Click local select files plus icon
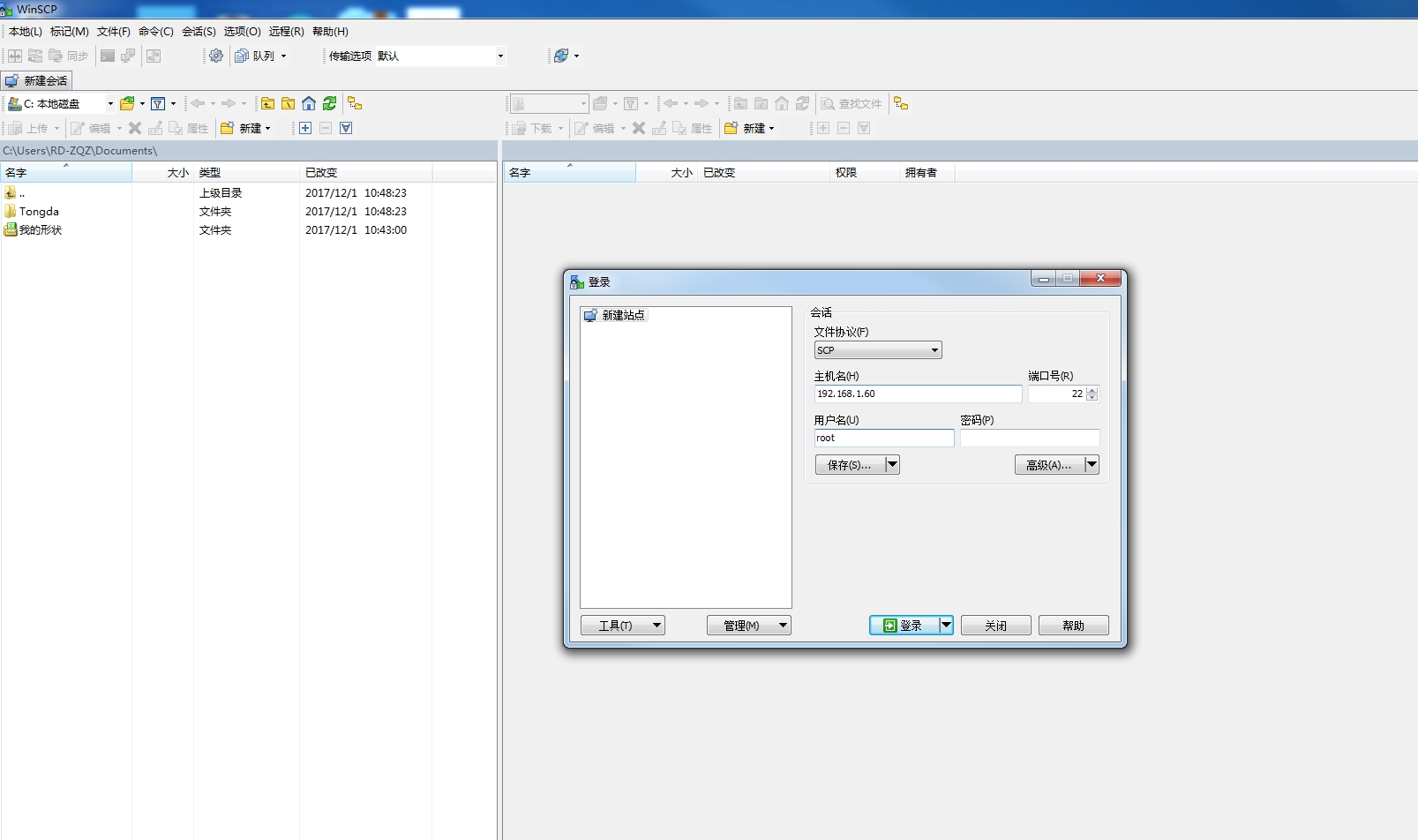This screenshot has height=840, width=1418. pos(305,128)
